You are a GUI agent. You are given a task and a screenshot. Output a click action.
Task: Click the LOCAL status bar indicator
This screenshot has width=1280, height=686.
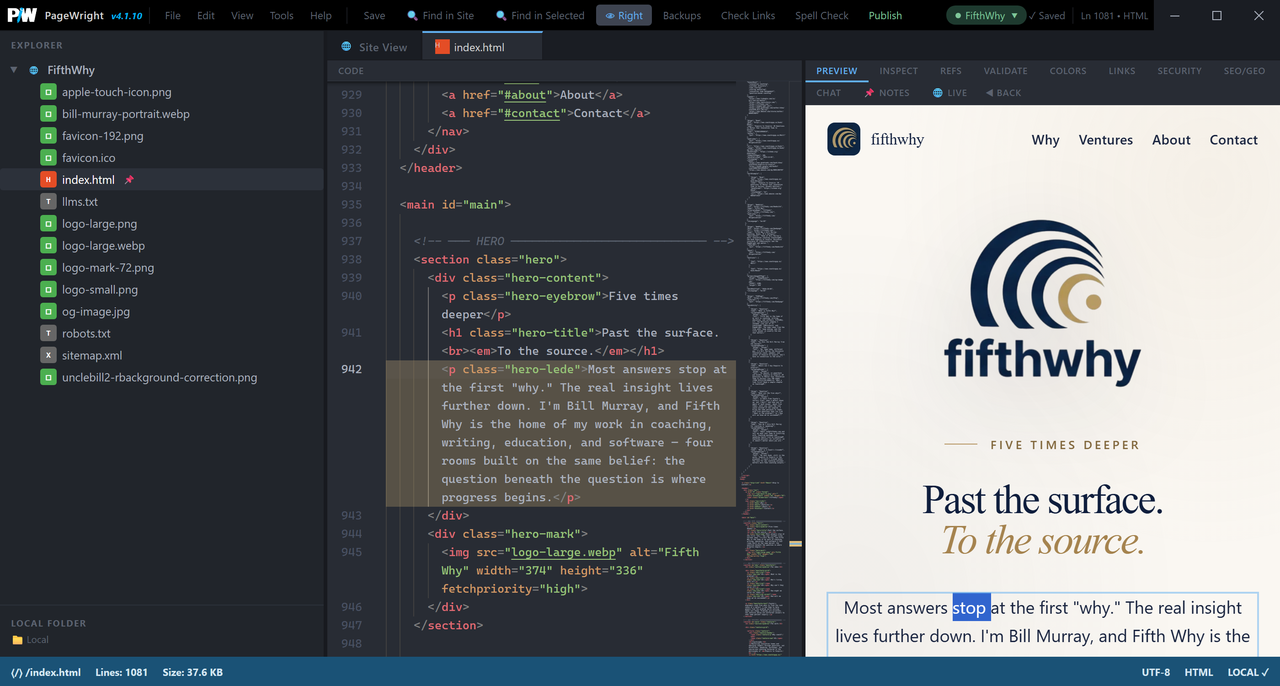click(x=1248, y=673)
